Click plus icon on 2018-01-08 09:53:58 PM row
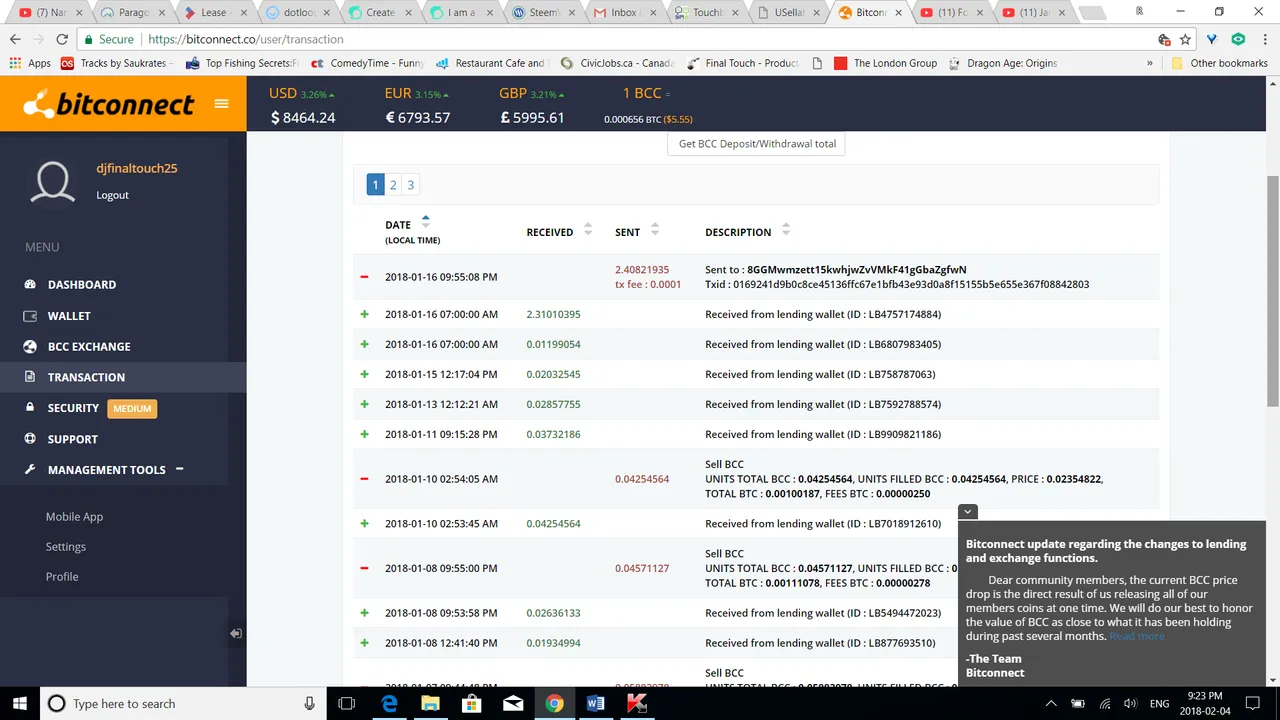 pos(364,613)
